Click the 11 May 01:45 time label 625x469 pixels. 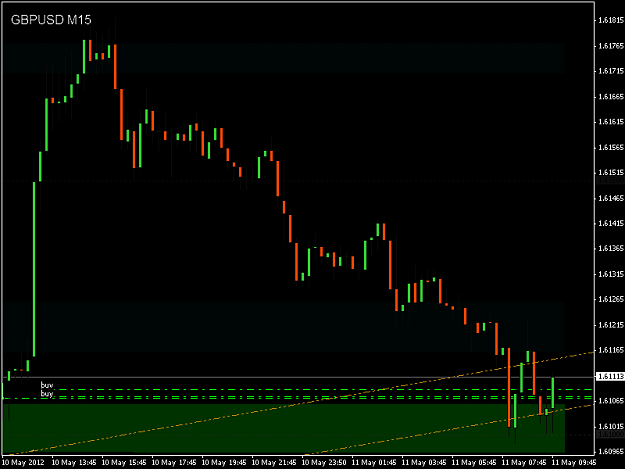click(x=374, y=462)
